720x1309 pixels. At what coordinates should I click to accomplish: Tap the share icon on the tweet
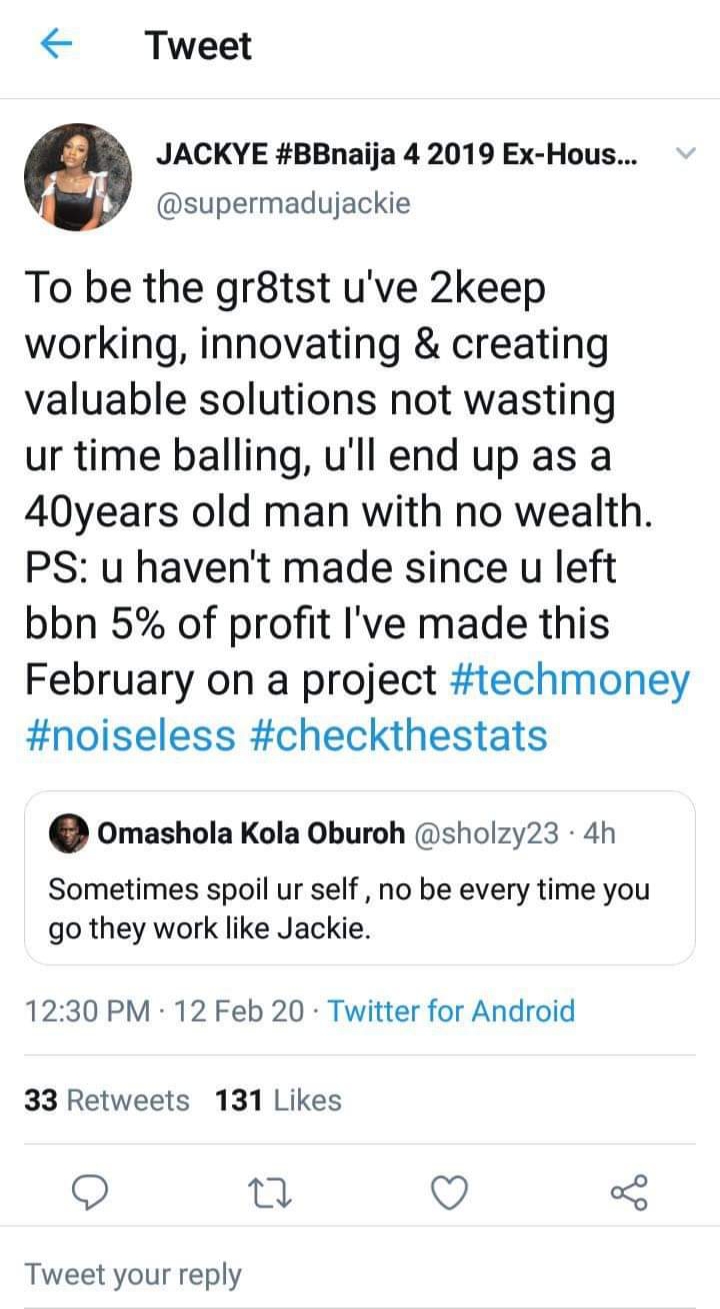point(630,1192)
